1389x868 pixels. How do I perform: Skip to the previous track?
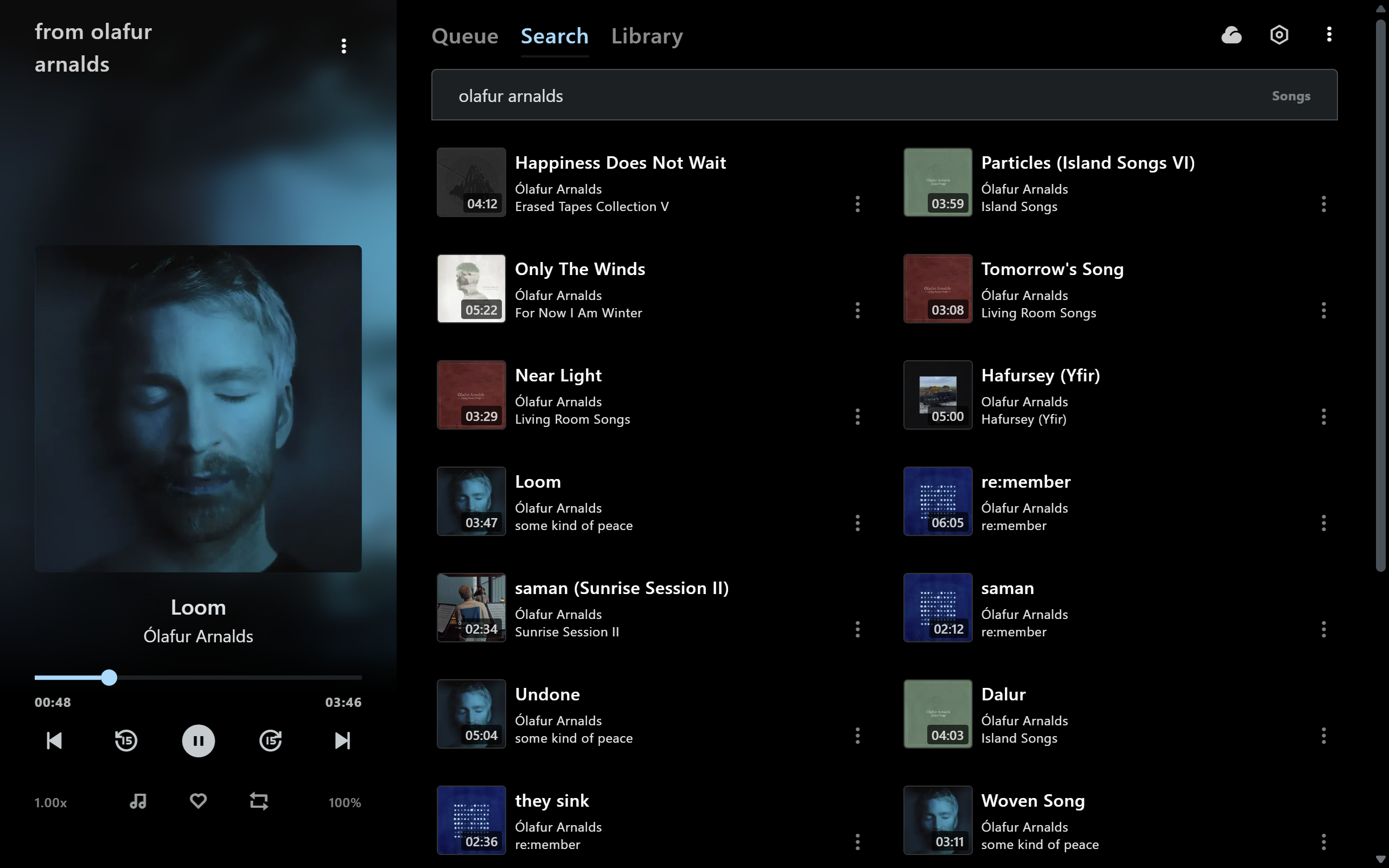[54, 741]
